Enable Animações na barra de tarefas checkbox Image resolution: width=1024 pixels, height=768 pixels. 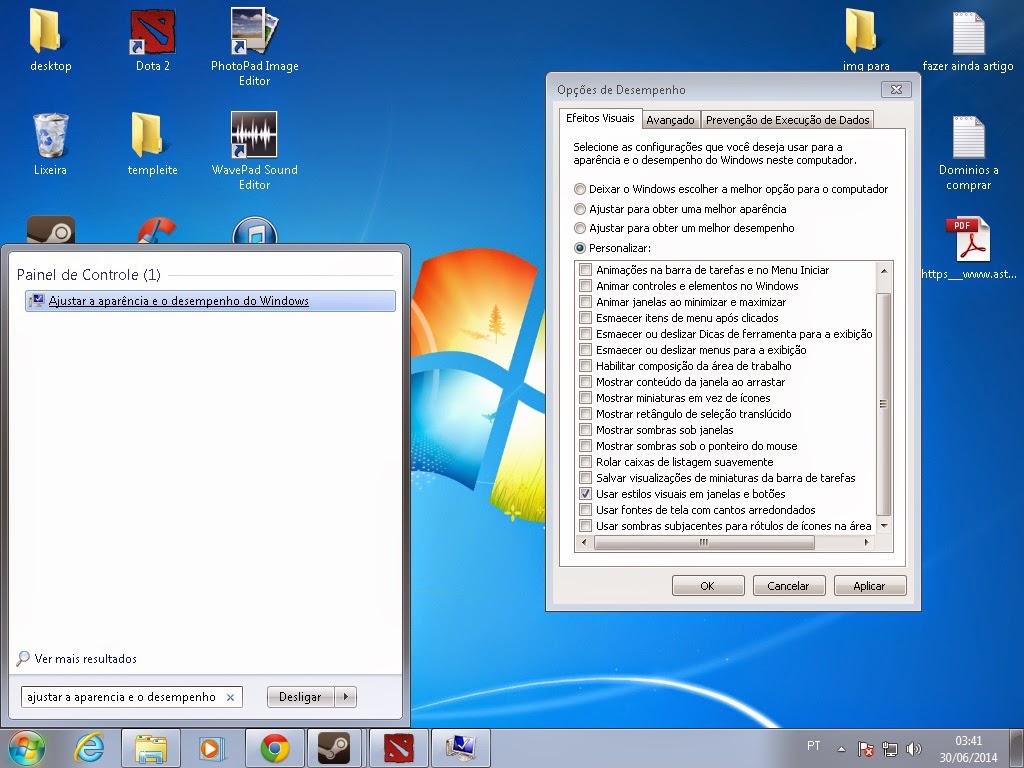[x=586, y=270]
